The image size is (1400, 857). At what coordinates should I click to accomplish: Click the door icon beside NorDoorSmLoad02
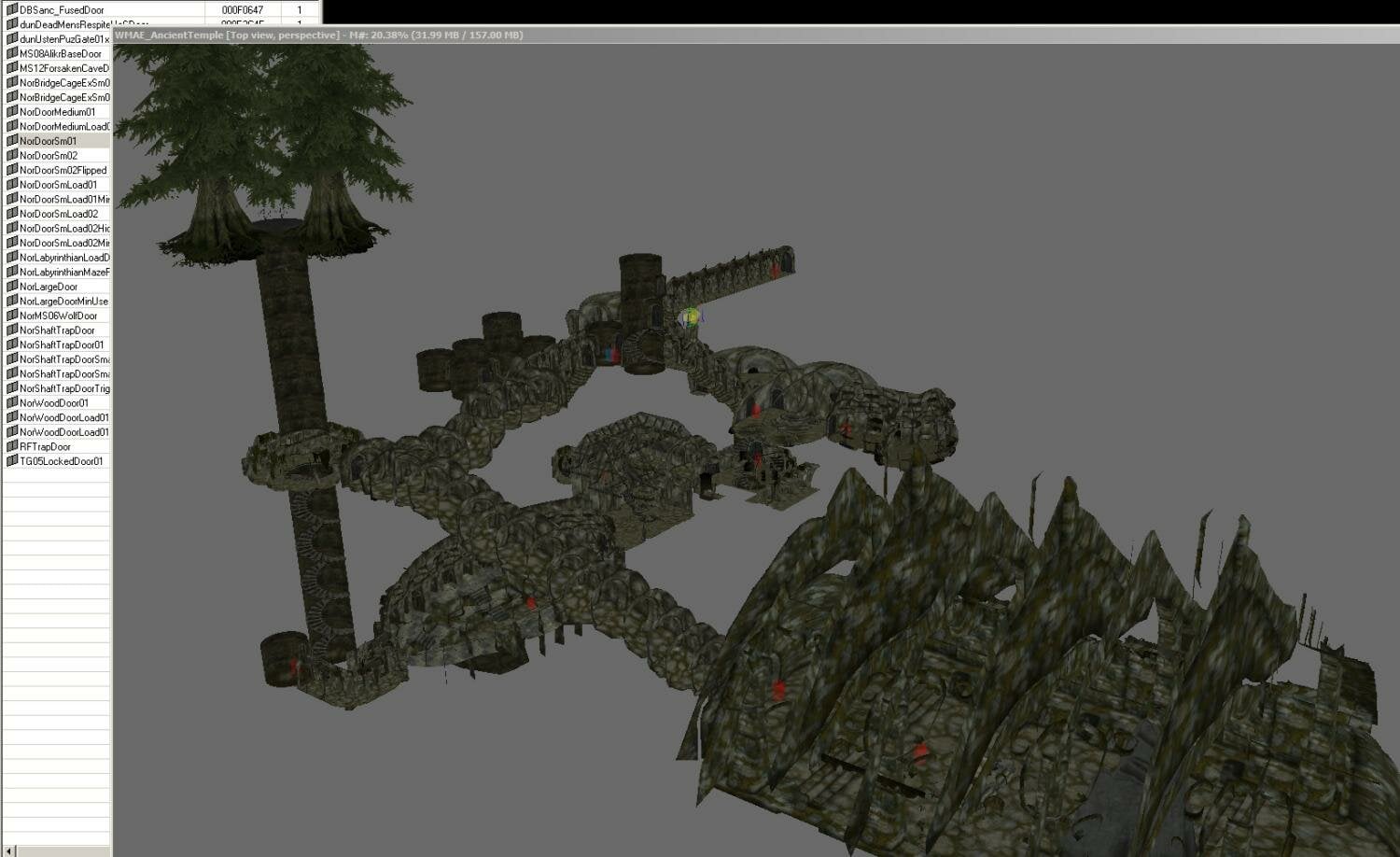[12, 214]
